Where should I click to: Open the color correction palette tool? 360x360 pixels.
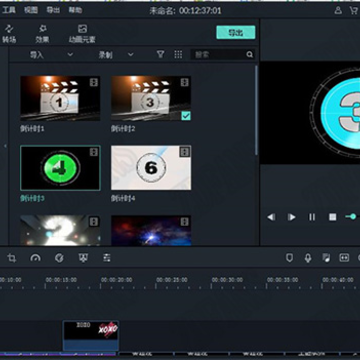pos(59,258)
